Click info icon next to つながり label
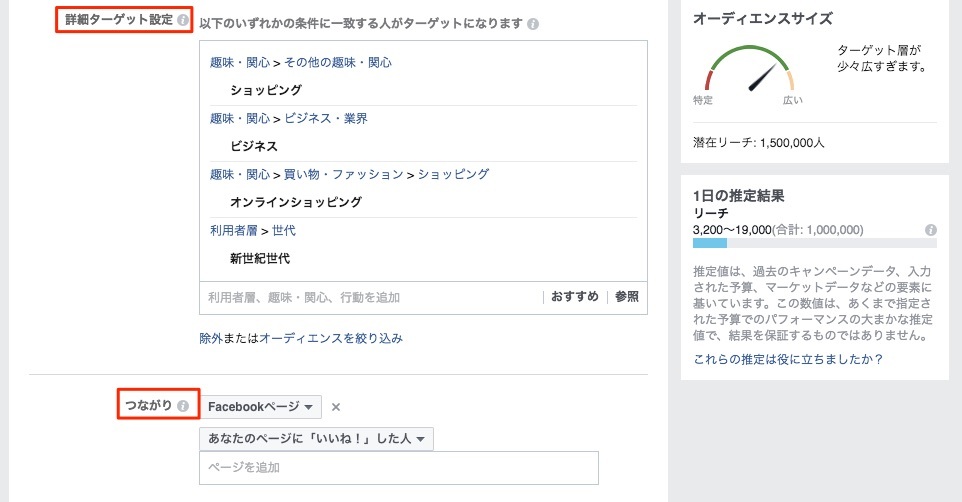The image size is (962, 502). pos(183,406)
